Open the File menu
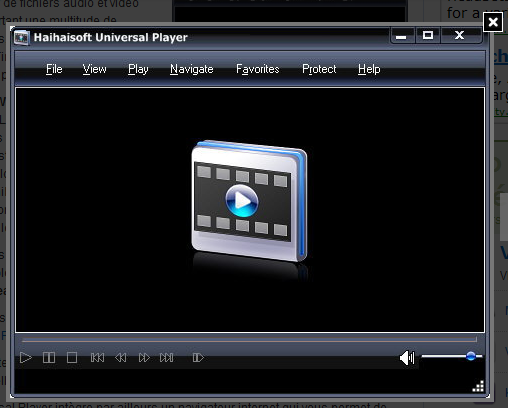 coord(54,69)
